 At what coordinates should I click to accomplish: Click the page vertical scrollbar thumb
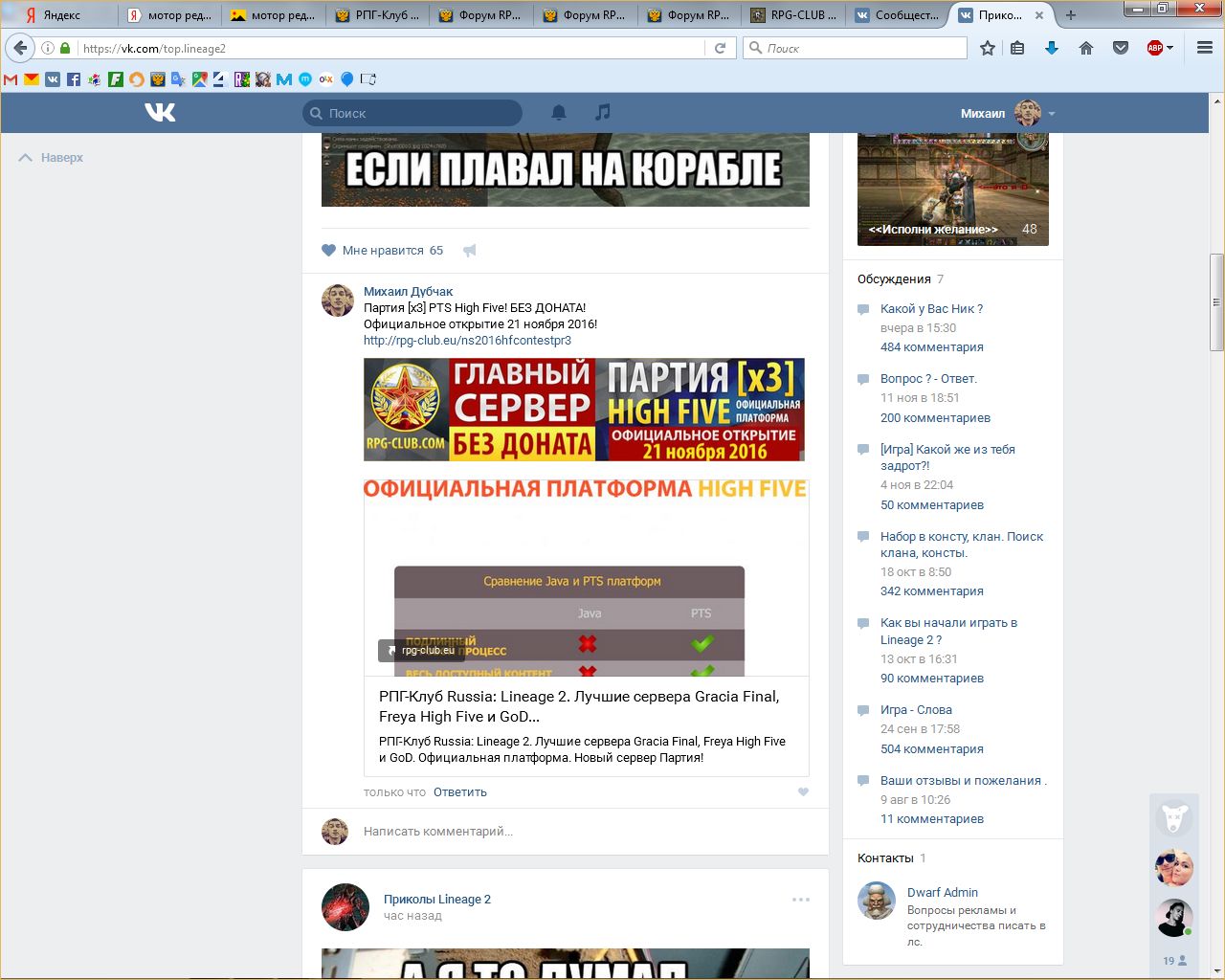click(1216, 302)
